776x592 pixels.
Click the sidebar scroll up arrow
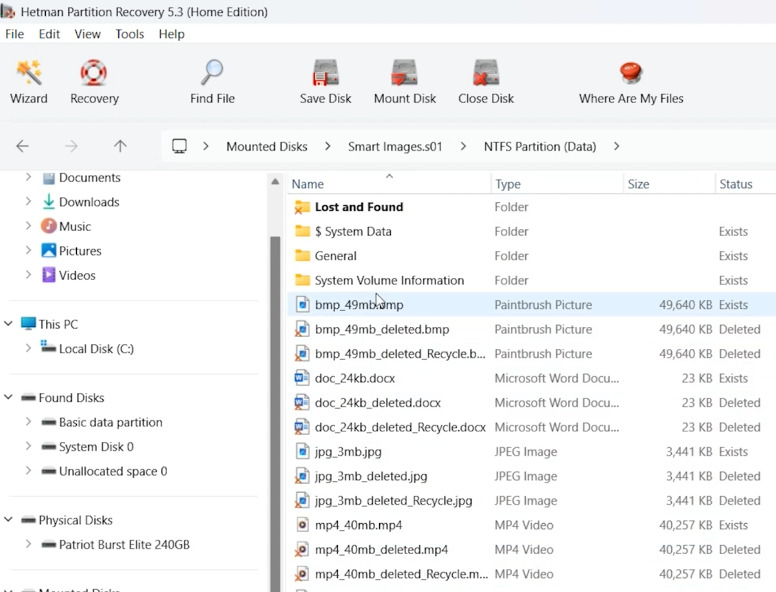(275, 182)
